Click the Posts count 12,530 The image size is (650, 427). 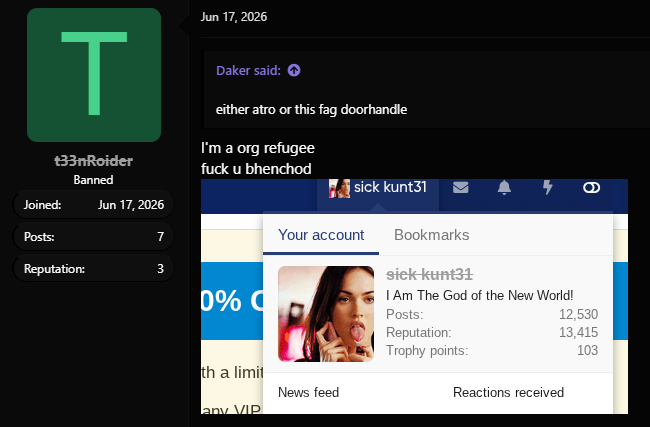(578, 314)
